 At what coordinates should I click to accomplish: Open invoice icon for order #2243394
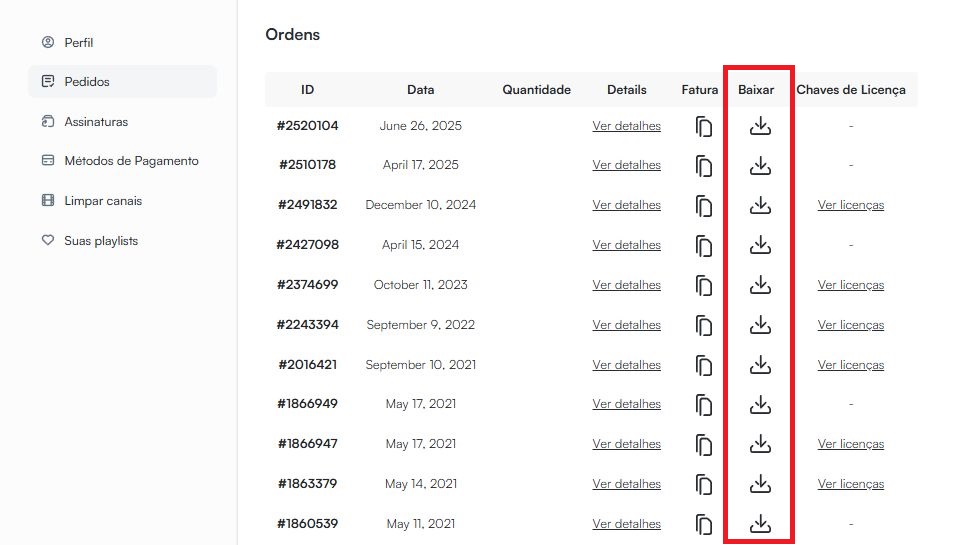click(704, 326)
